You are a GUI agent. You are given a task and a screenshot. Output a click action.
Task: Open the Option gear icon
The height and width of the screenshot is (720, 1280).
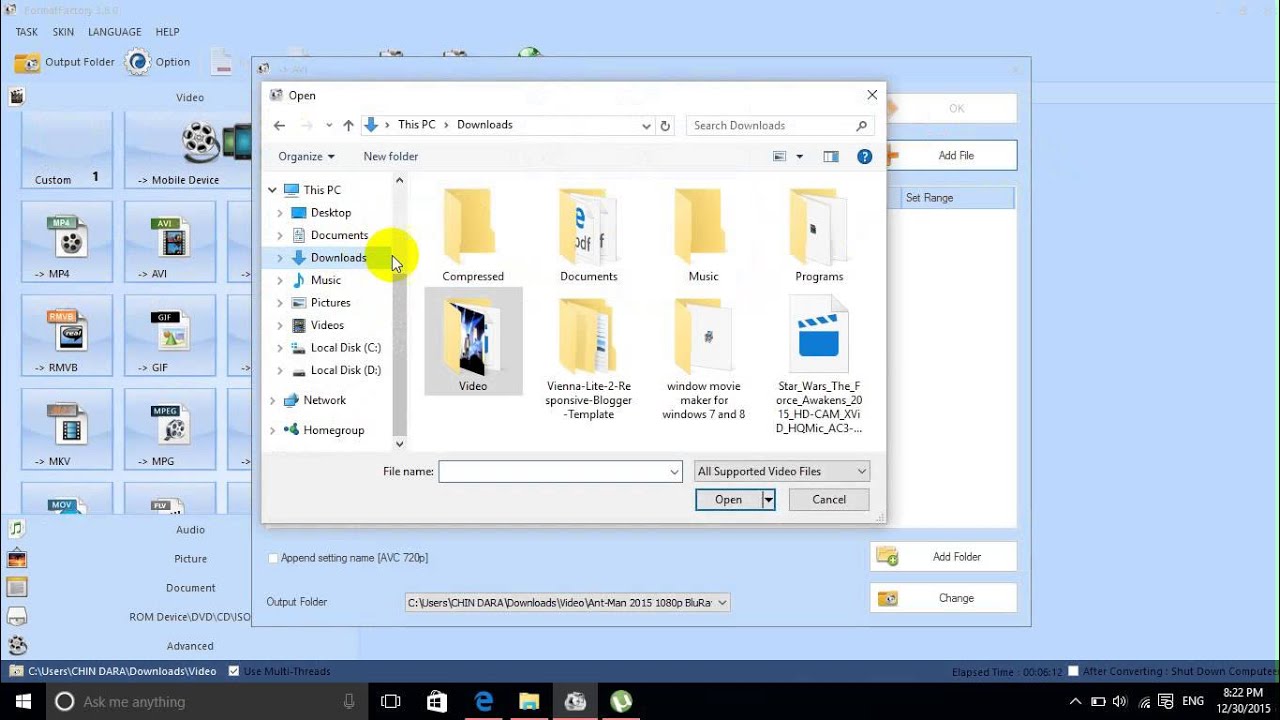(x=137, y=62)
